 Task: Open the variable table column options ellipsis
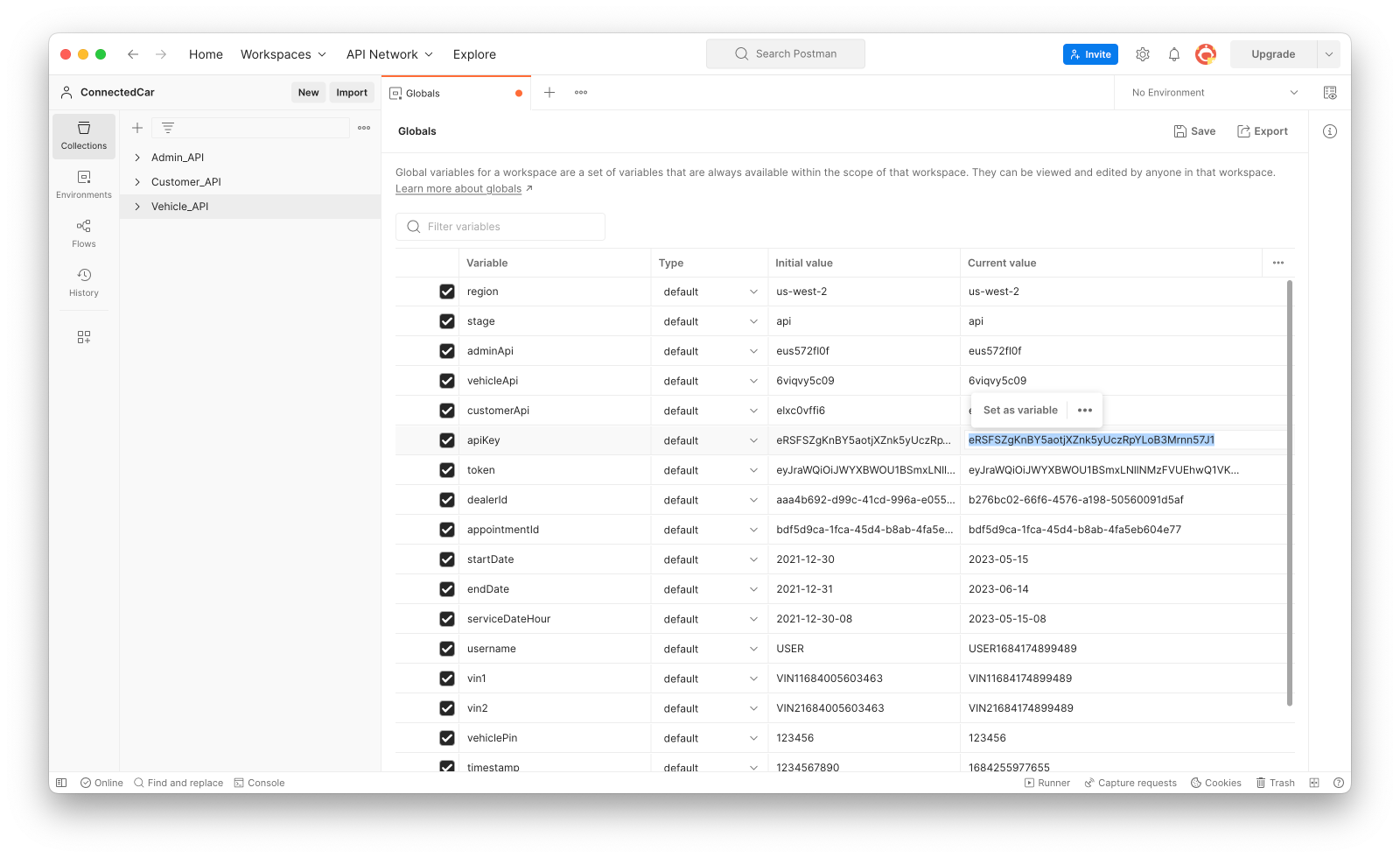tap(1278, 263)
